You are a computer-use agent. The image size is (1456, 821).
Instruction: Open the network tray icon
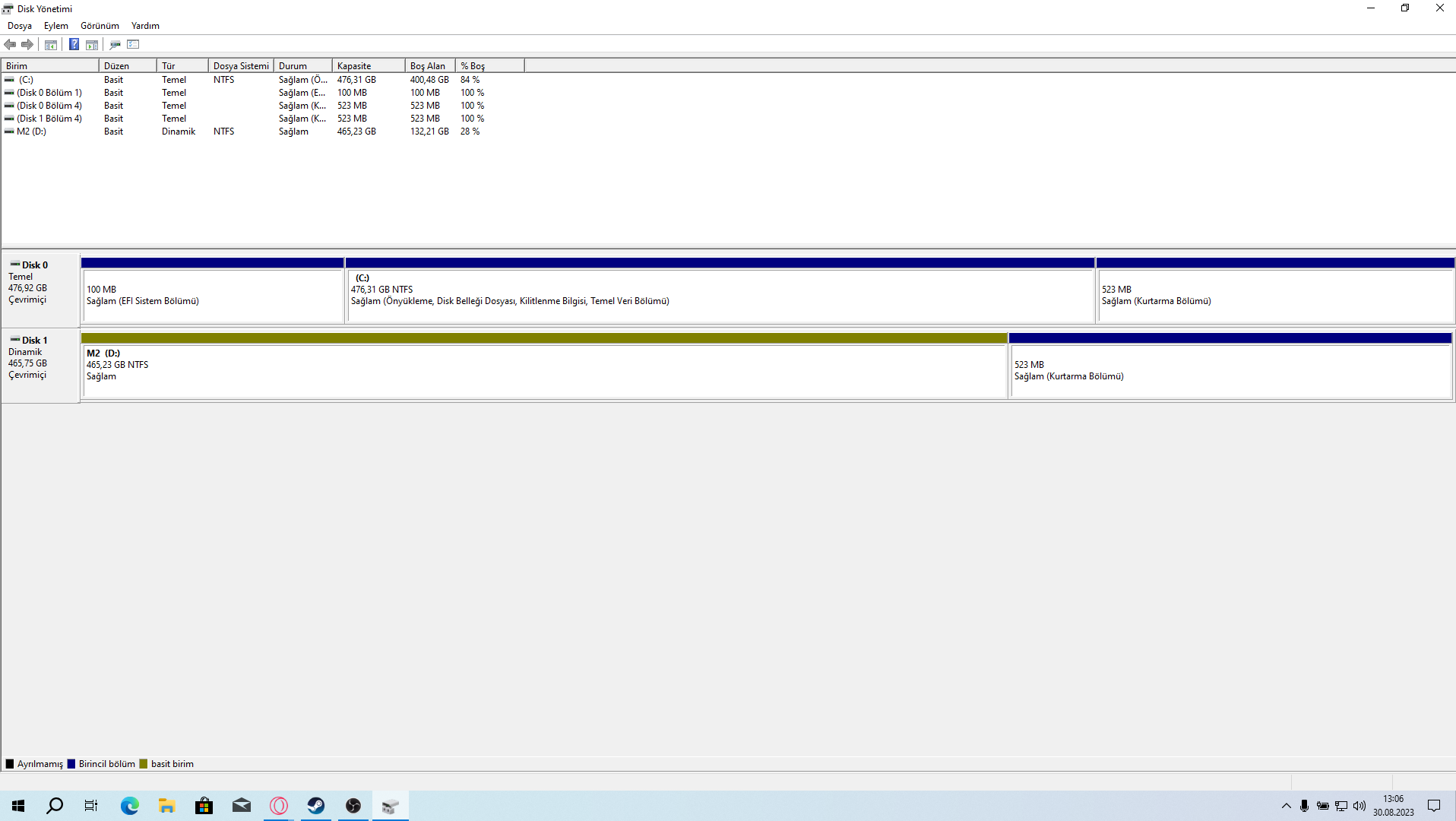tap(1341, 806)
